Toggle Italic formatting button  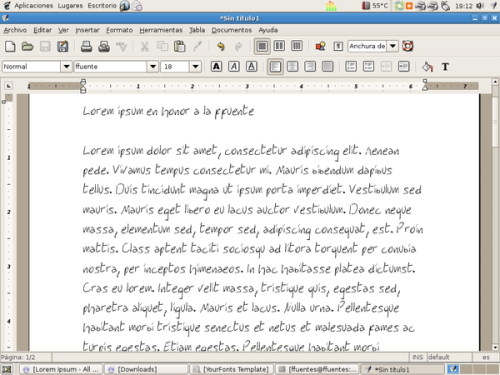point(234,67)
